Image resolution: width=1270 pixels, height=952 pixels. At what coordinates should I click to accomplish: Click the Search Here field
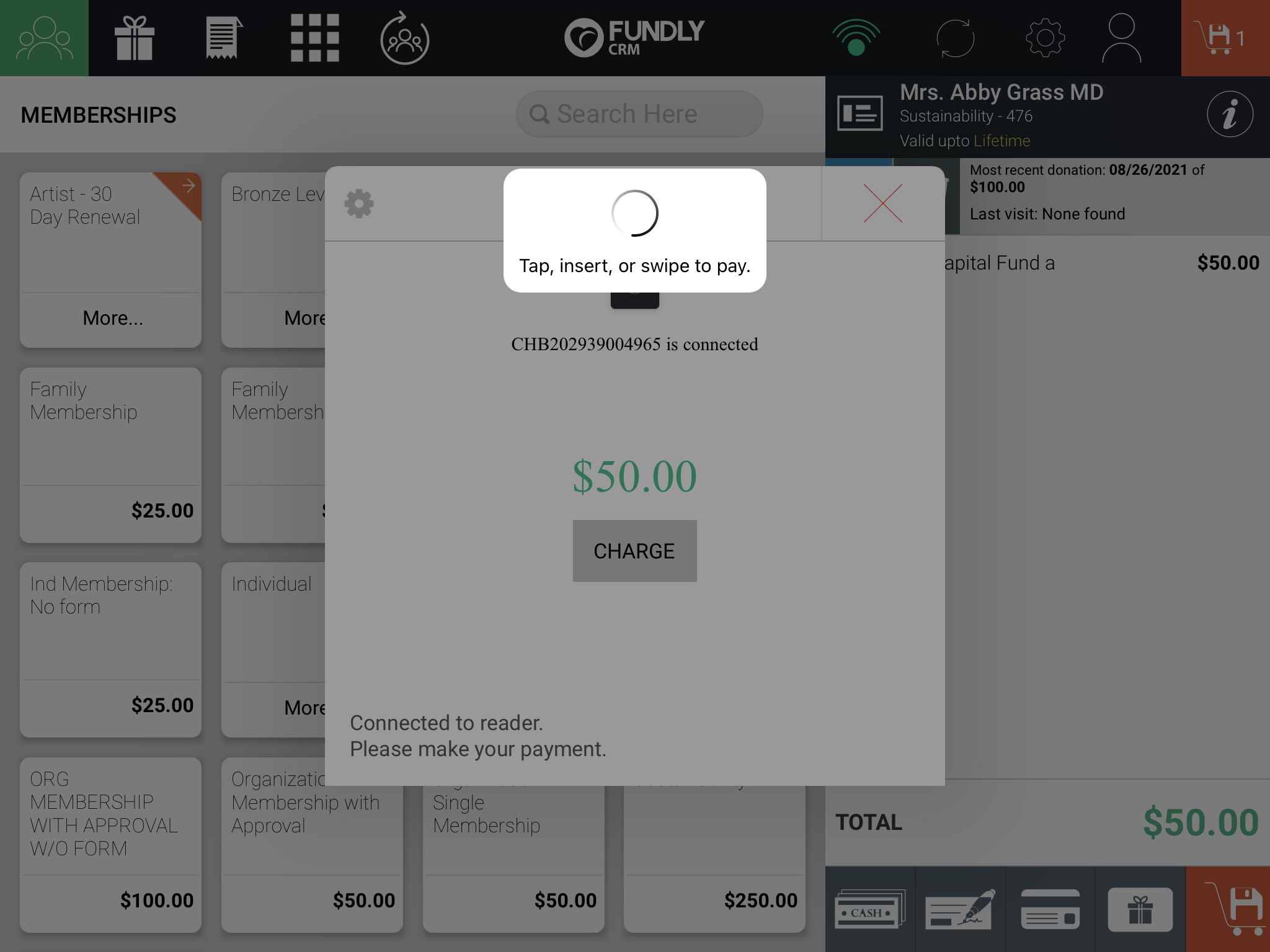pos(639,114)
